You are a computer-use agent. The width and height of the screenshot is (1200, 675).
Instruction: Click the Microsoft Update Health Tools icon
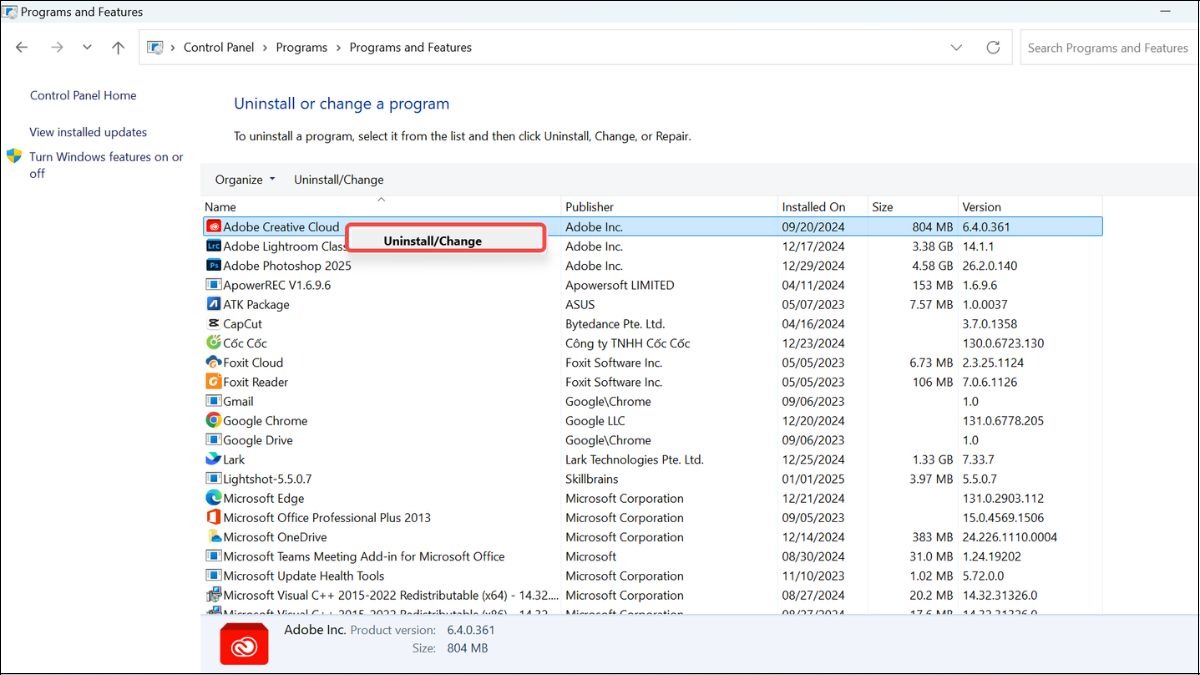pyautogui.click(x=213, y=576)
